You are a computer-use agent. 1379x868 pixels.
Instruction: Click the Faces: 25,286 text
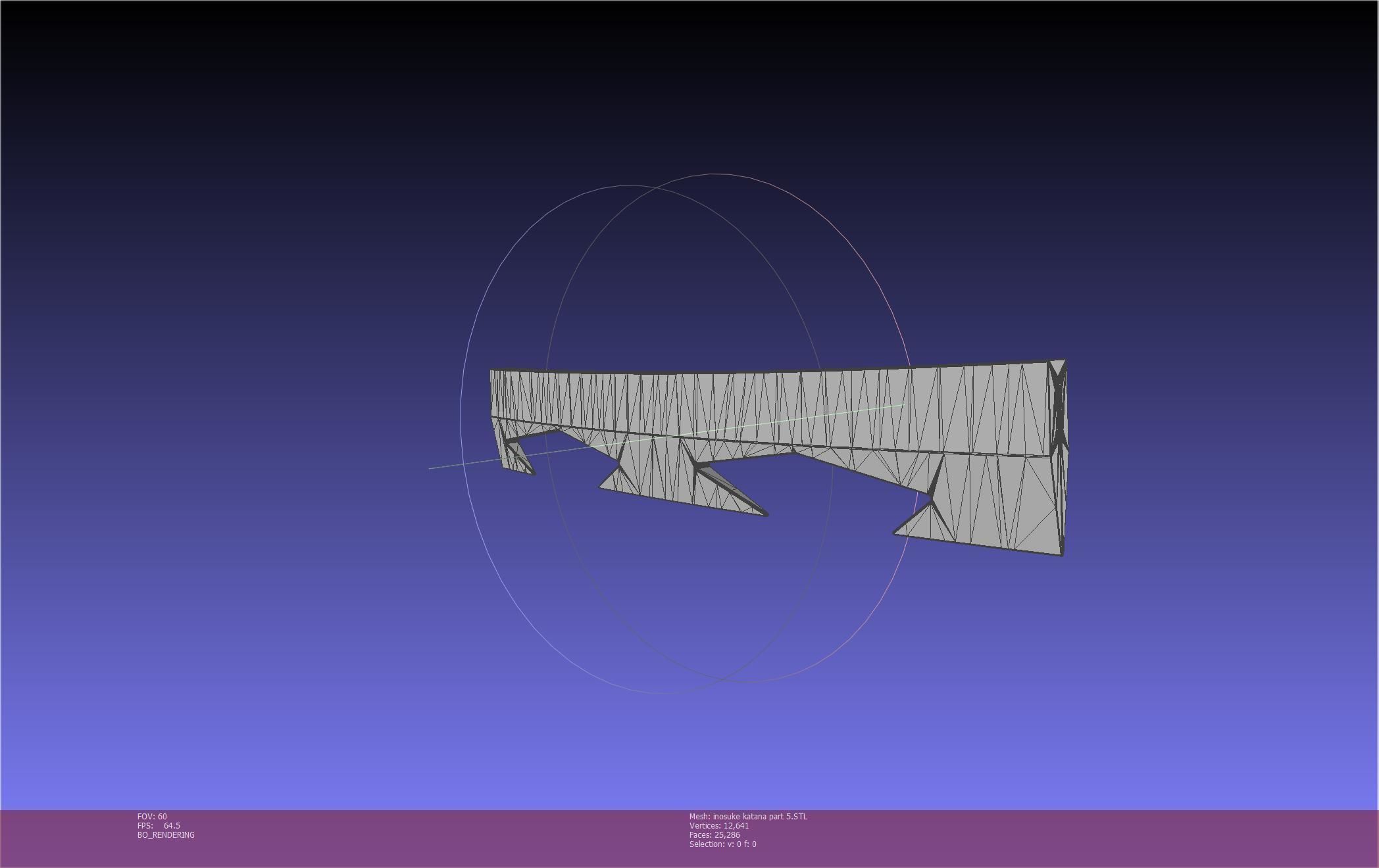715,834
